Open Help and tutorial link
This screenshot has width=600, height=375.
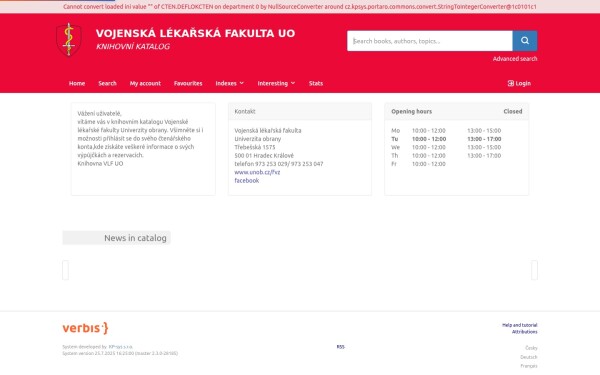point(520,325)
